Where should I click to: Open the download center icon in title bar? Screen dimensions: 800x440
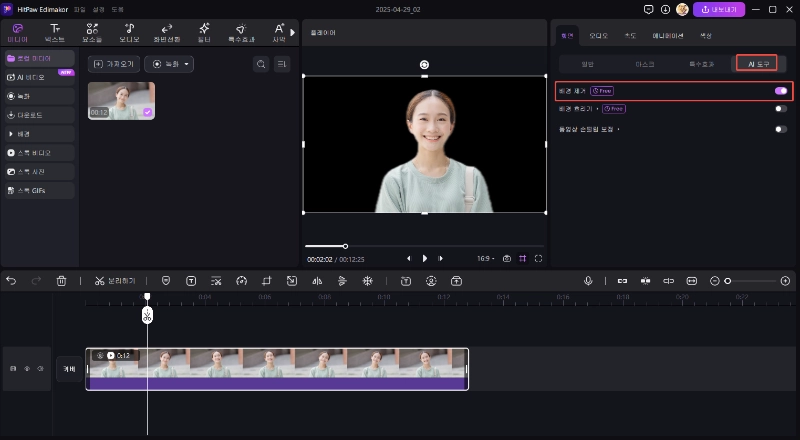pos(665,9)
